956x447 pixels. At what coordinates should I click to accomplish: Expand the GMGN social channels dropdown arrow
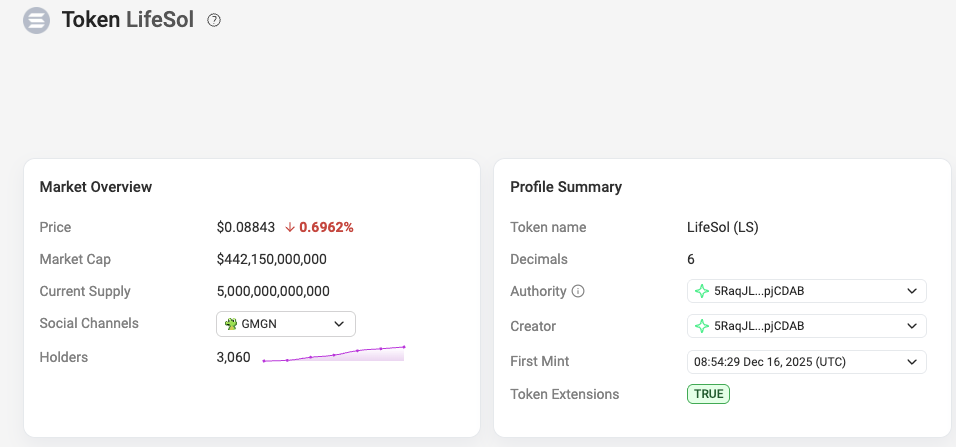click(x=339, y=324)
